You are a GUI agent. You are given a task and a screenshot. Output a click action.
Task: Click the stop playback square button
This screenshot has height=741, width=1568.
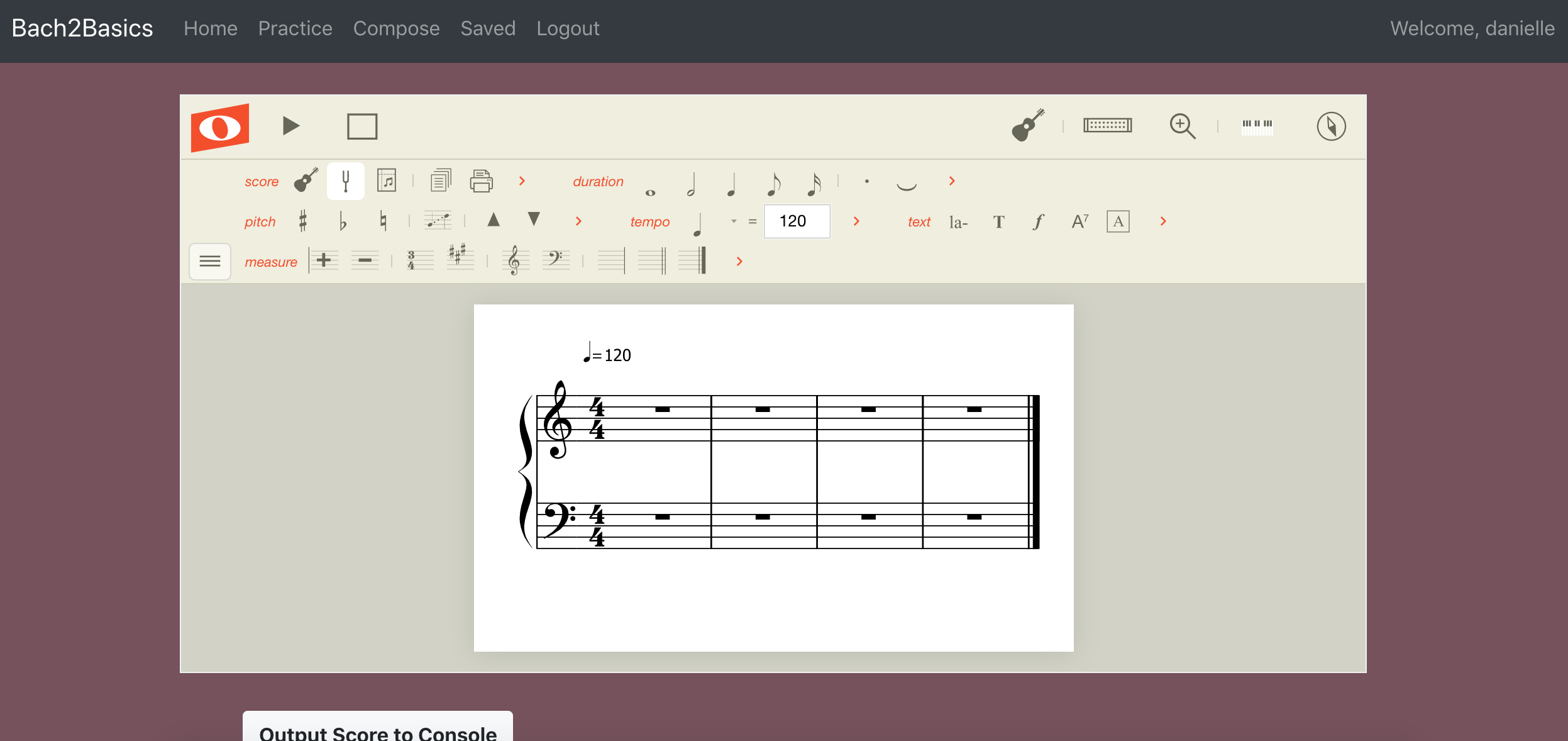(362, 126)
